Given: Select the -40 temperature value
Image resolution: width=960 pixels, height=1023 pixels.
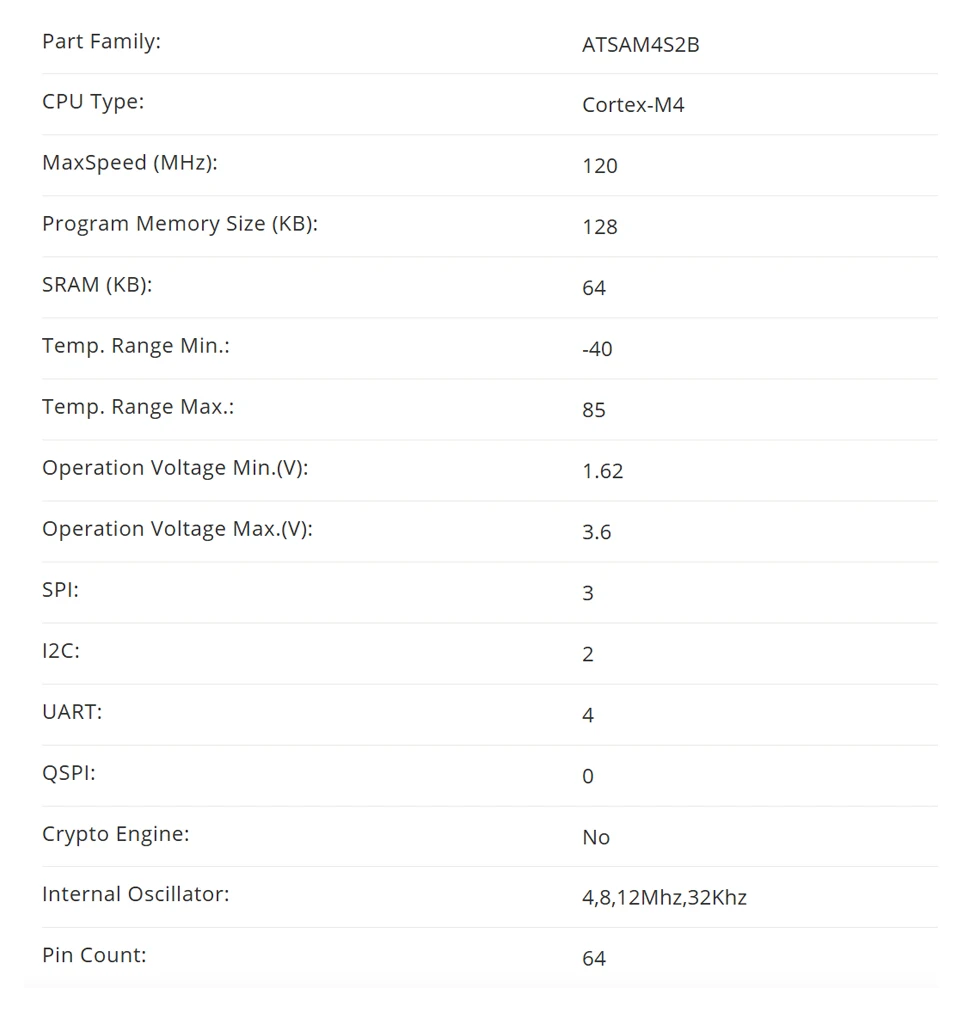Looking at the screenshot, I should pyautogui.click(x=597, y=349).
